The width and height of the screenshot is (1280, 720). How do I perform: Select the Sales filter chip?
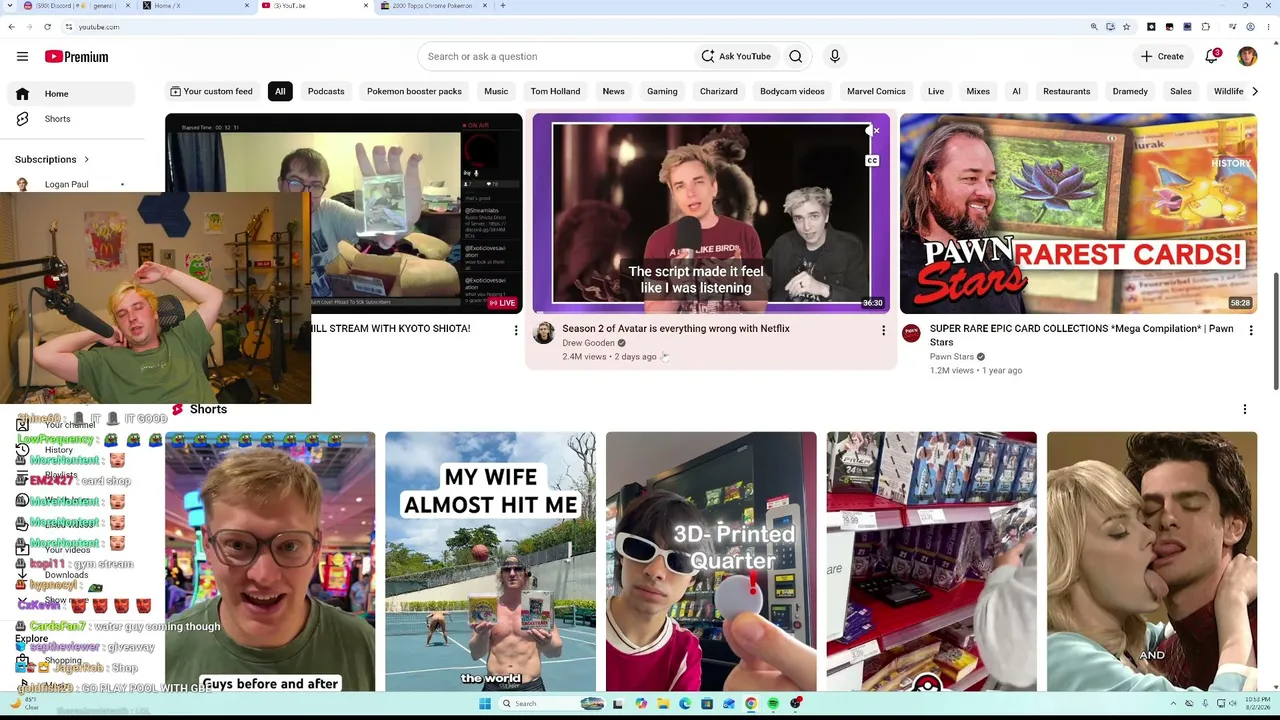[x=1181, y=92]
